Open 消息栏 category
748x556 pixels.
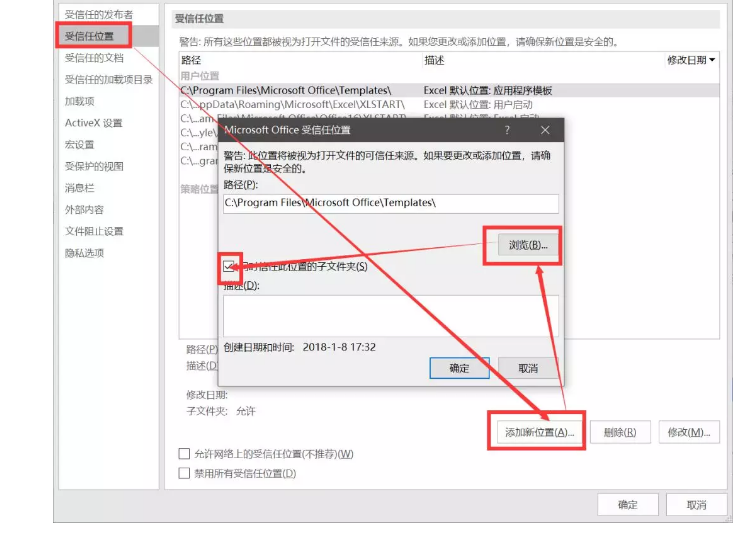[80, 188]
